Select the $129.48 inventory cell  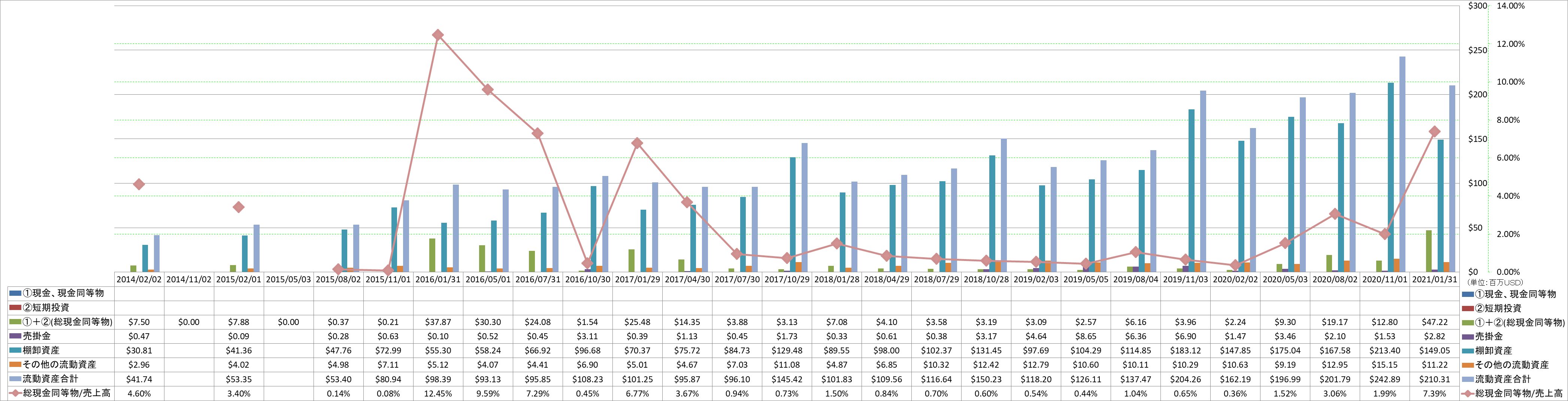coord(787,350)
